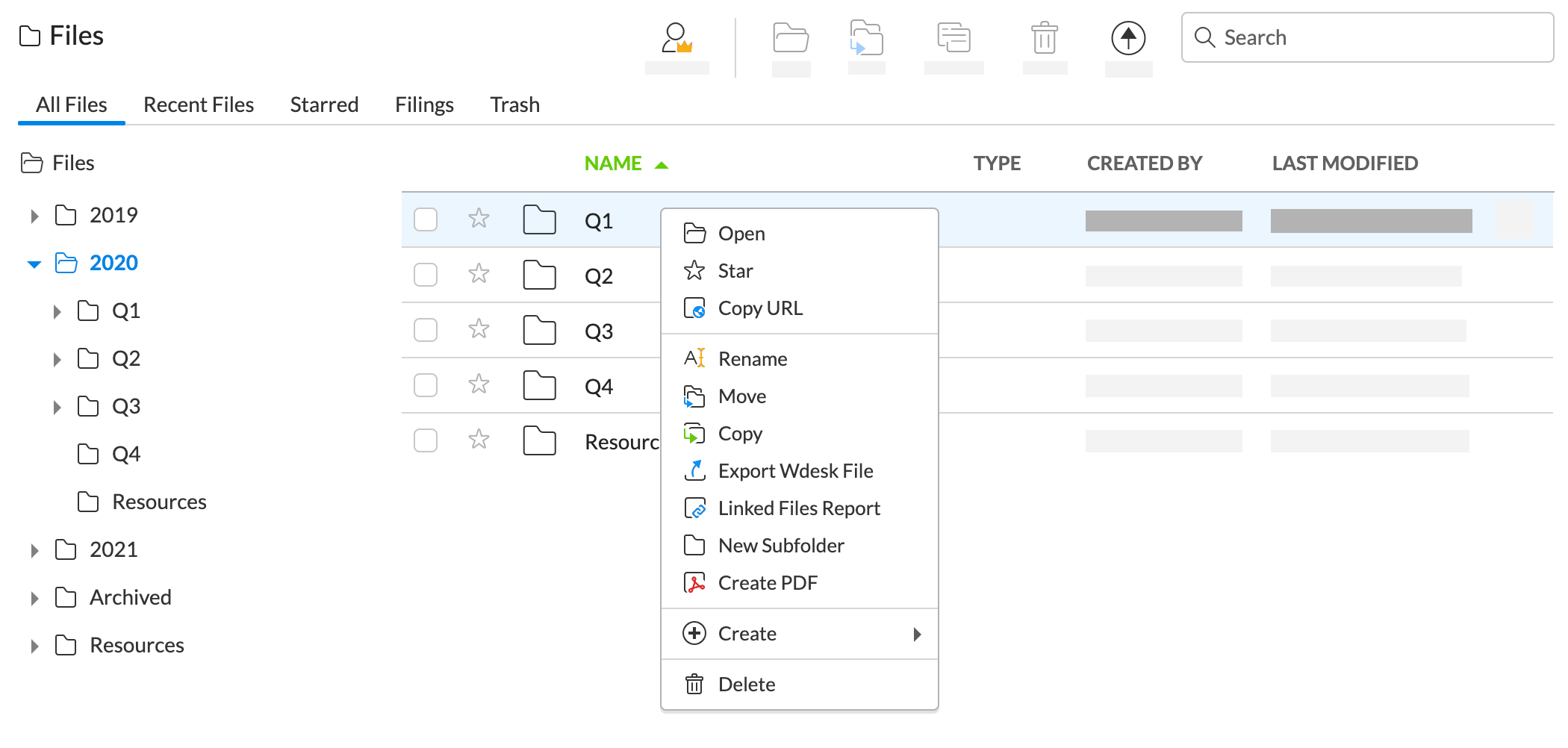Sort by the NAME column header
Image resolution: width=1568 pixels, height=748 pixels.
pyautogui.click(x=613, y=163)
